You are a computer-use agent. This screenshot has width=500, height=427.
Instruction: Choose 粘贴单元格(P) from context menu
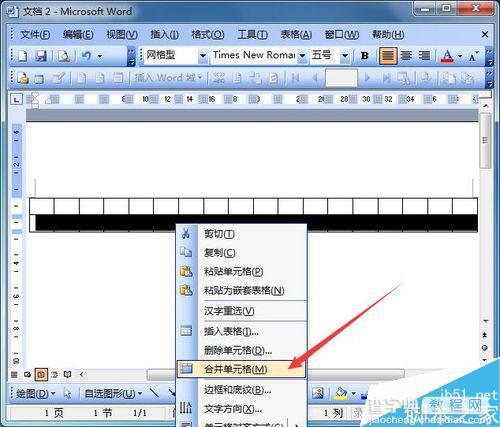click(x=241, y=272)
